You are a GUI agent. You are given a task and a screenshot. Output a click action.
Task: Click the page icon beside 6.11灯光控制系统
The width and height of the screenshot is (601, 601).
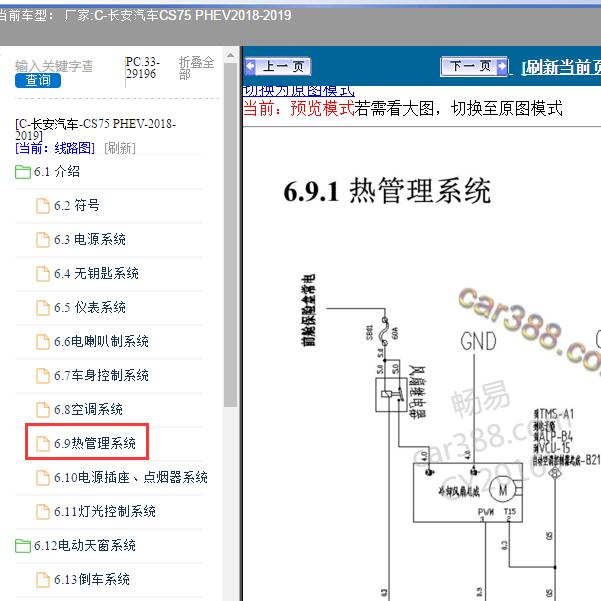click(43, 512)
